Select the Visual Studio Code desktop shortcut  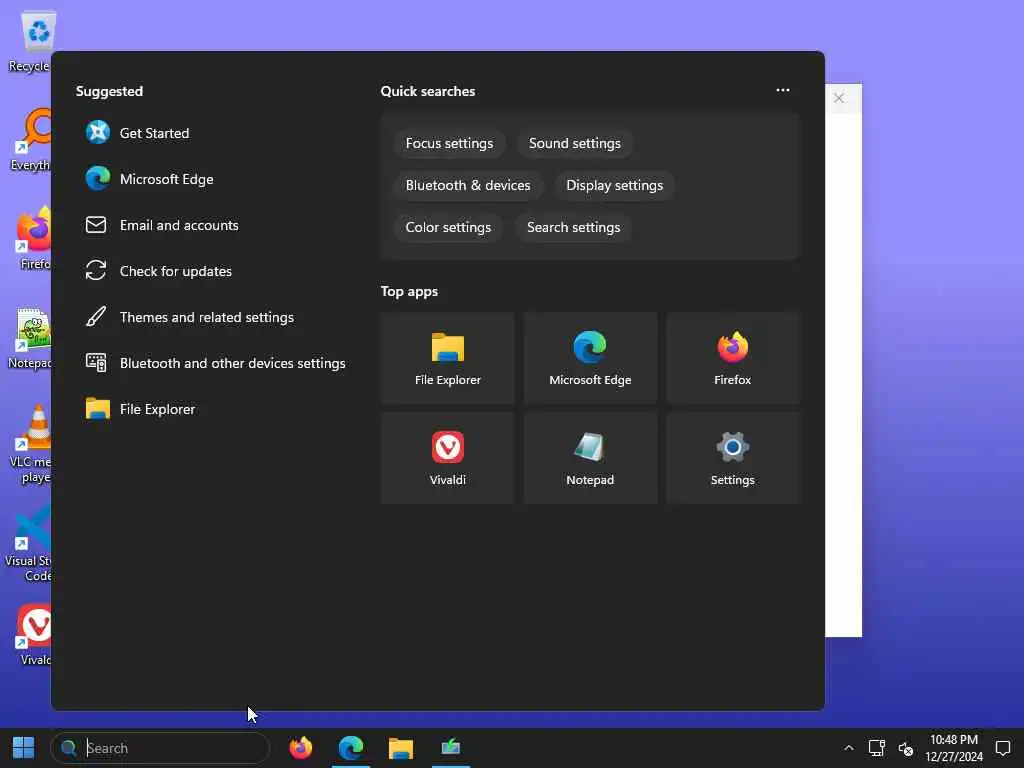[29, 543]
